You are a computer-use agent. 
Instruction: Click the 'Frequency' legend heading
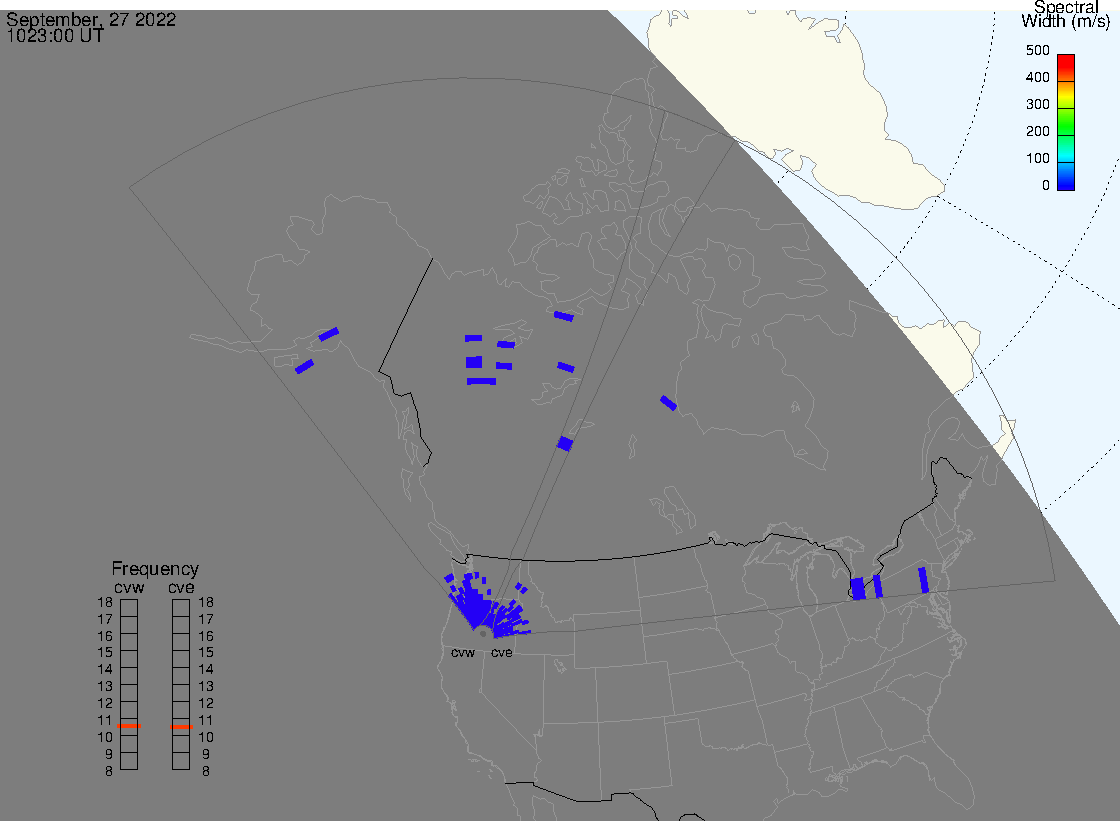click(155, 569)
